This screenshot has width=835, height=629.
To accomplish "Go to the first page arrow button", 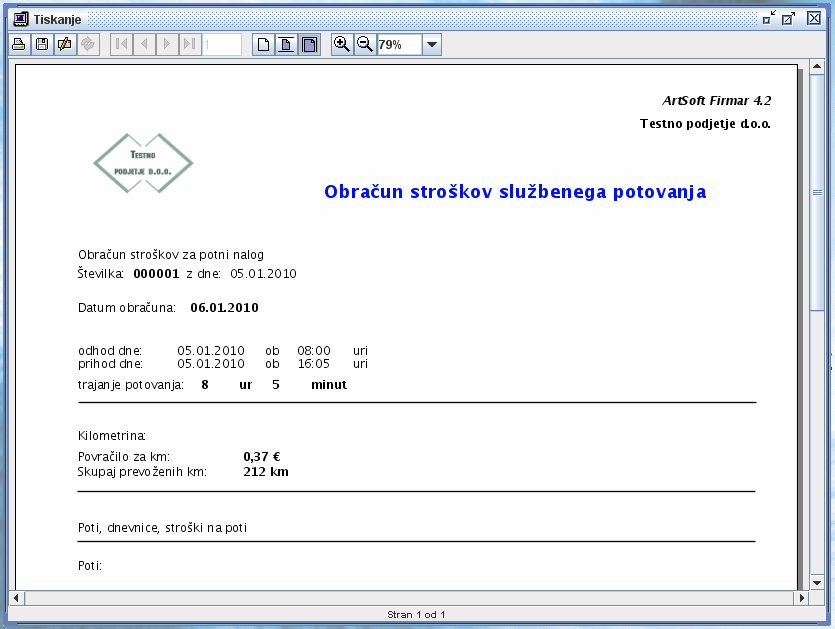I will click(120, 45).
